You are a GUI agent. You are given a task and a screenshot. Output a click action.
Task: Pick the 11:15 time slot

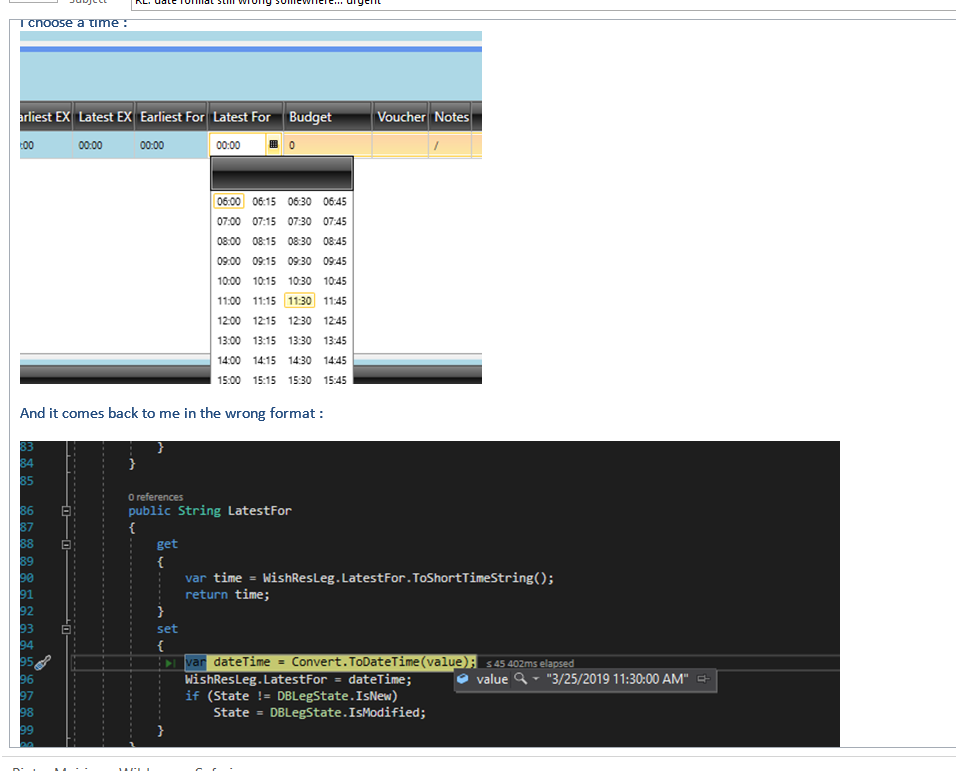264,300
